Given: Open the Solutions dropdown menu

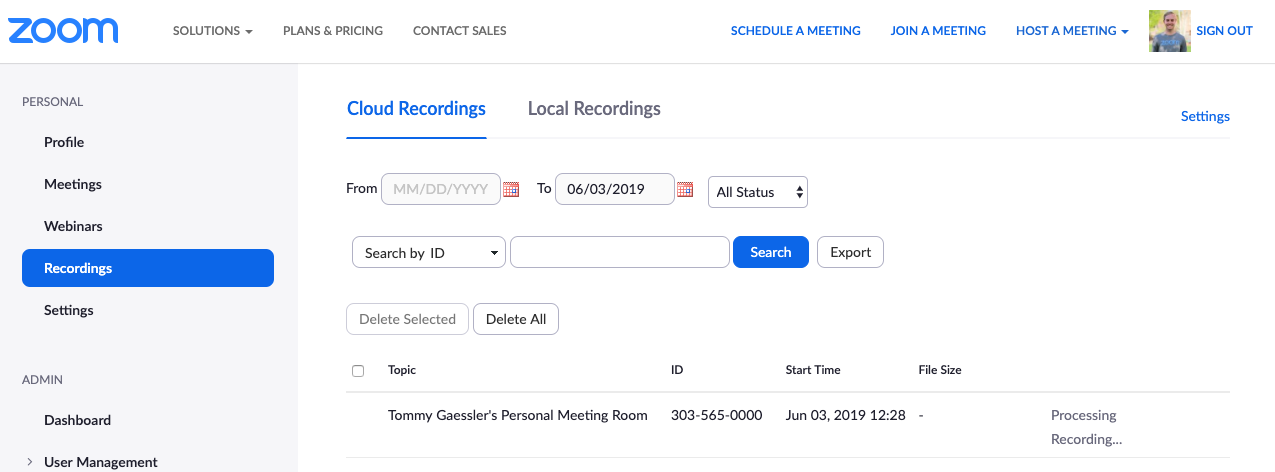Looking at the screenshot, I should point(212,31).
